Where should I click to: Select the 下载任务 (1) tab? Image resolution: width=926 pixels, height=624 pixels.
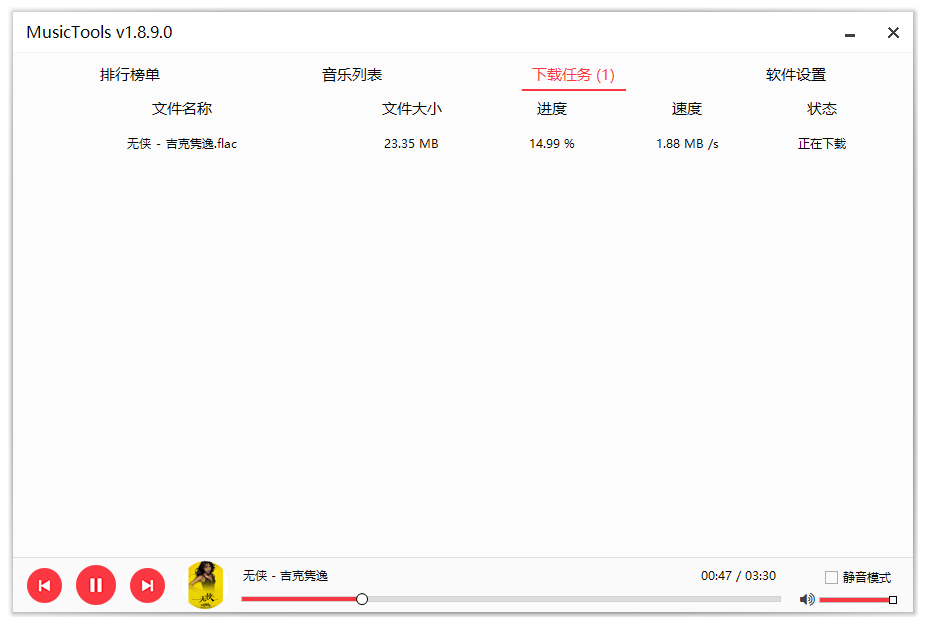coord(573,75)
